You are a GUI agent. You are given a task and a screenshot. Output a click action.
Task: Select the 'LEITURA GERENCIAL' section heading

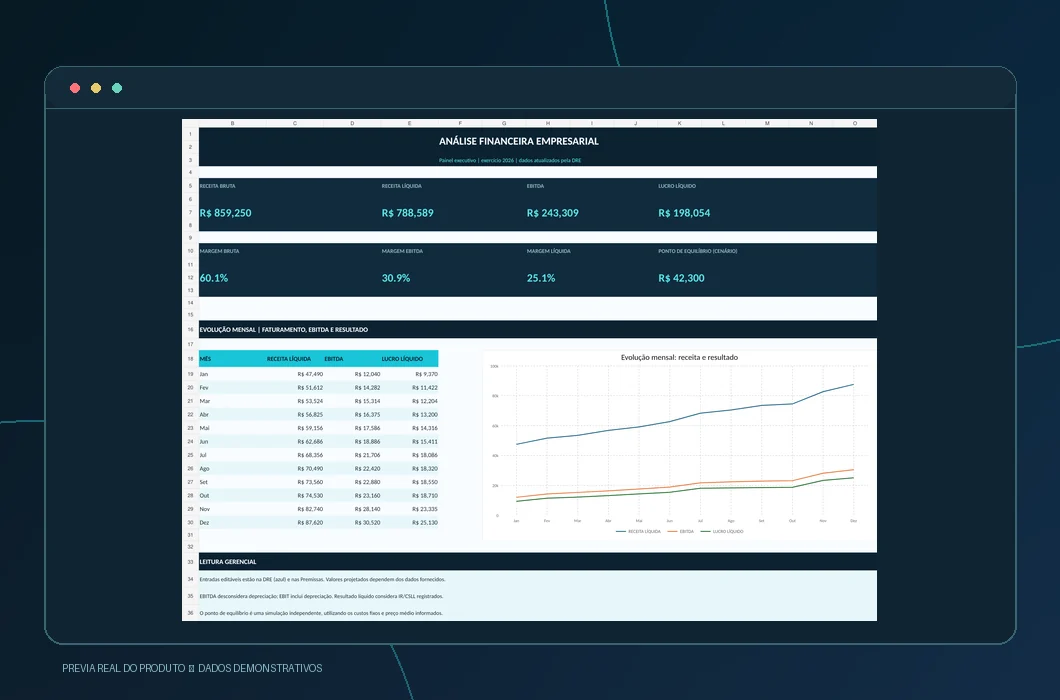[x=228, y=562]
